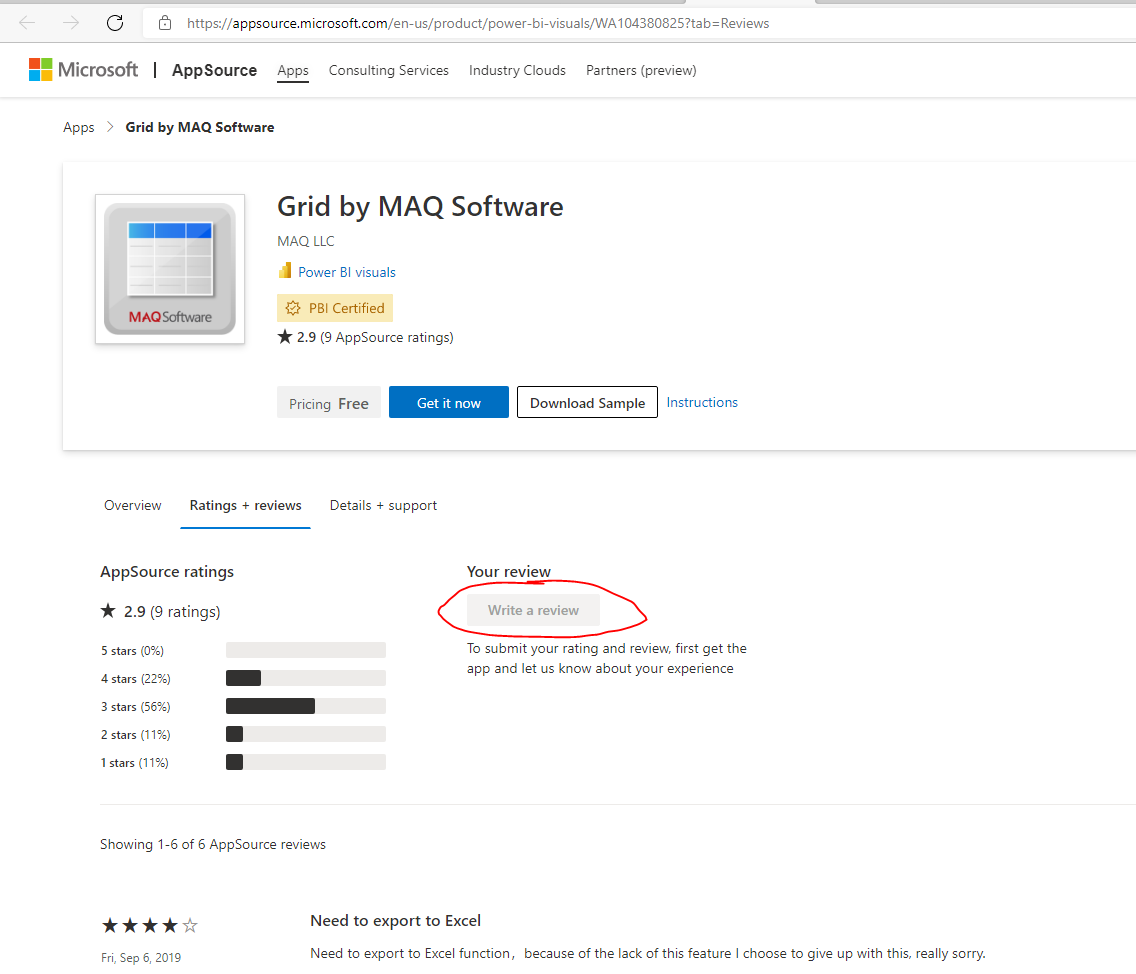Image resolution: width=1136 pixels, height=974 pixels.
Task: Switch to the Details + support tab
Action: pos(383,505)
